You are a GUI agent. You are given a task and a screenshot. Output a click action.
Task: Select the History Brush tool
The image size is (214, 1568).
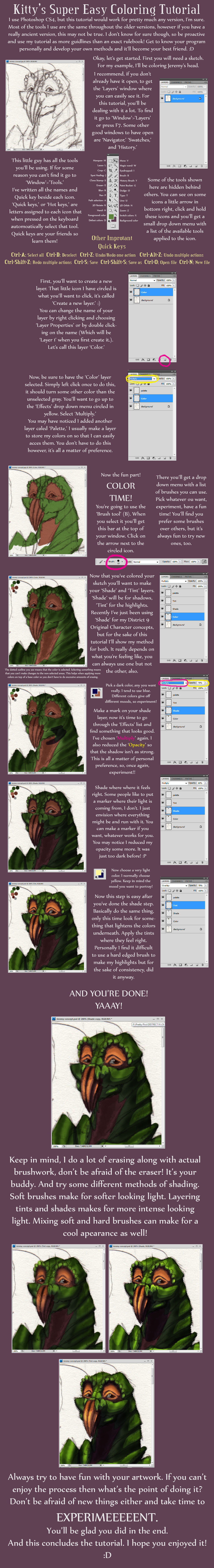(116, 181)
